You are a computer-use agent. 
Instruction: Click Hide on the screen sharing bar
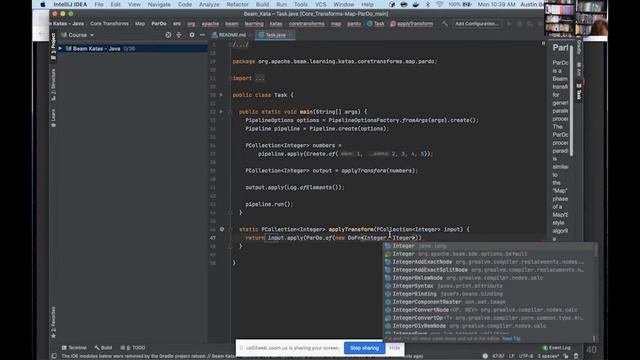click(395, 348)
